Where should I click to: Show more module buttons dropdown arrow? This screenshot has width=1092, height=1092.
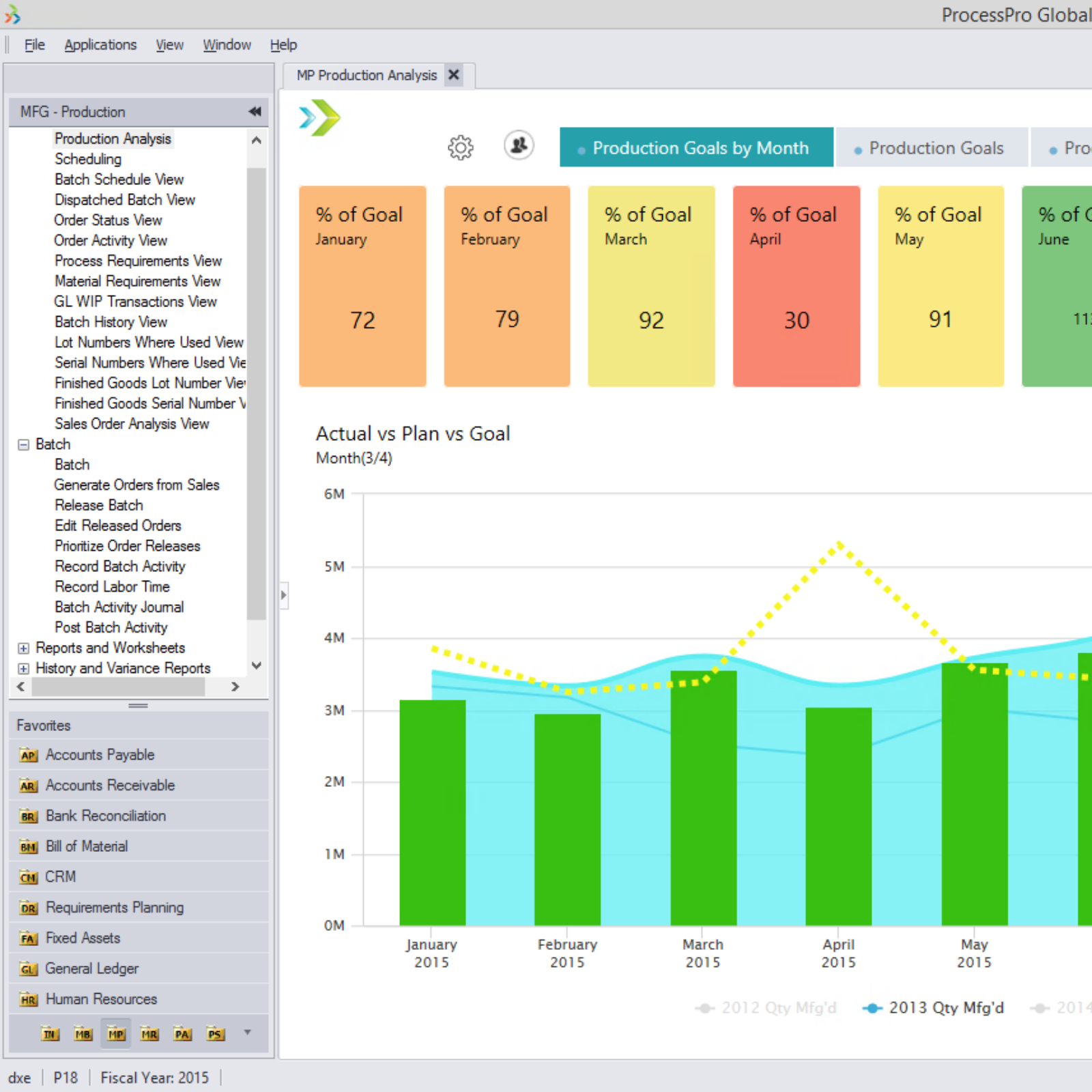coord(247,1033)
